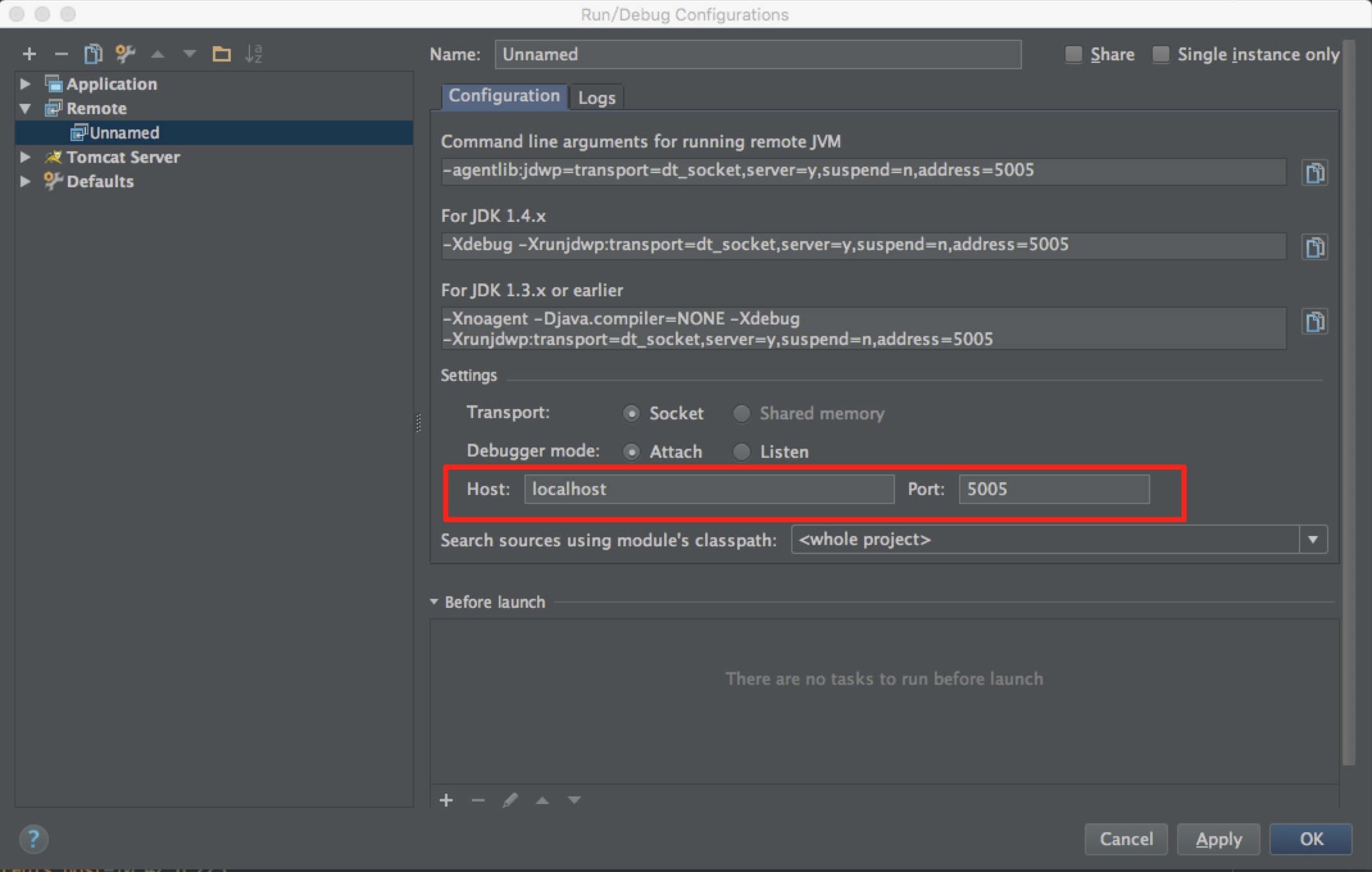This screenshot has width=1372, height=872.
Task: Remove the selected configuration
Action: coord(61,54)
